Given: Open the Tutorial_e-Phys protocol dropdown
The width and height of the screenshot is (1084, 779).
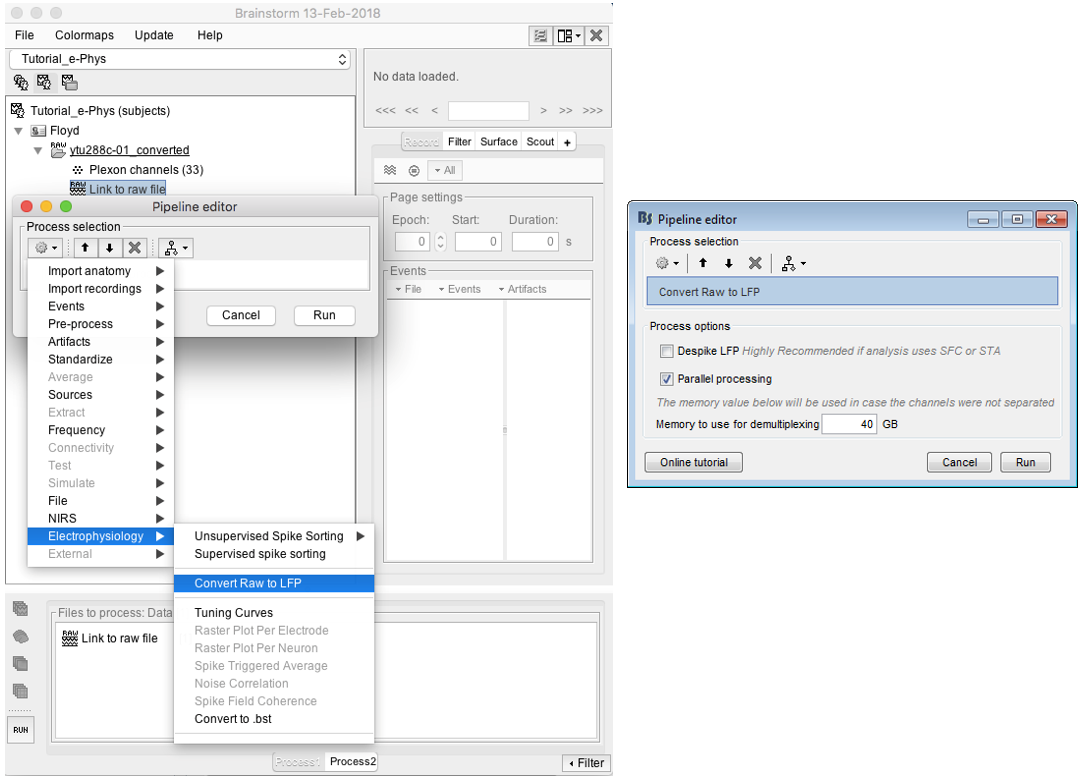Looking at the screenshot, I should (x=180, y=59).
